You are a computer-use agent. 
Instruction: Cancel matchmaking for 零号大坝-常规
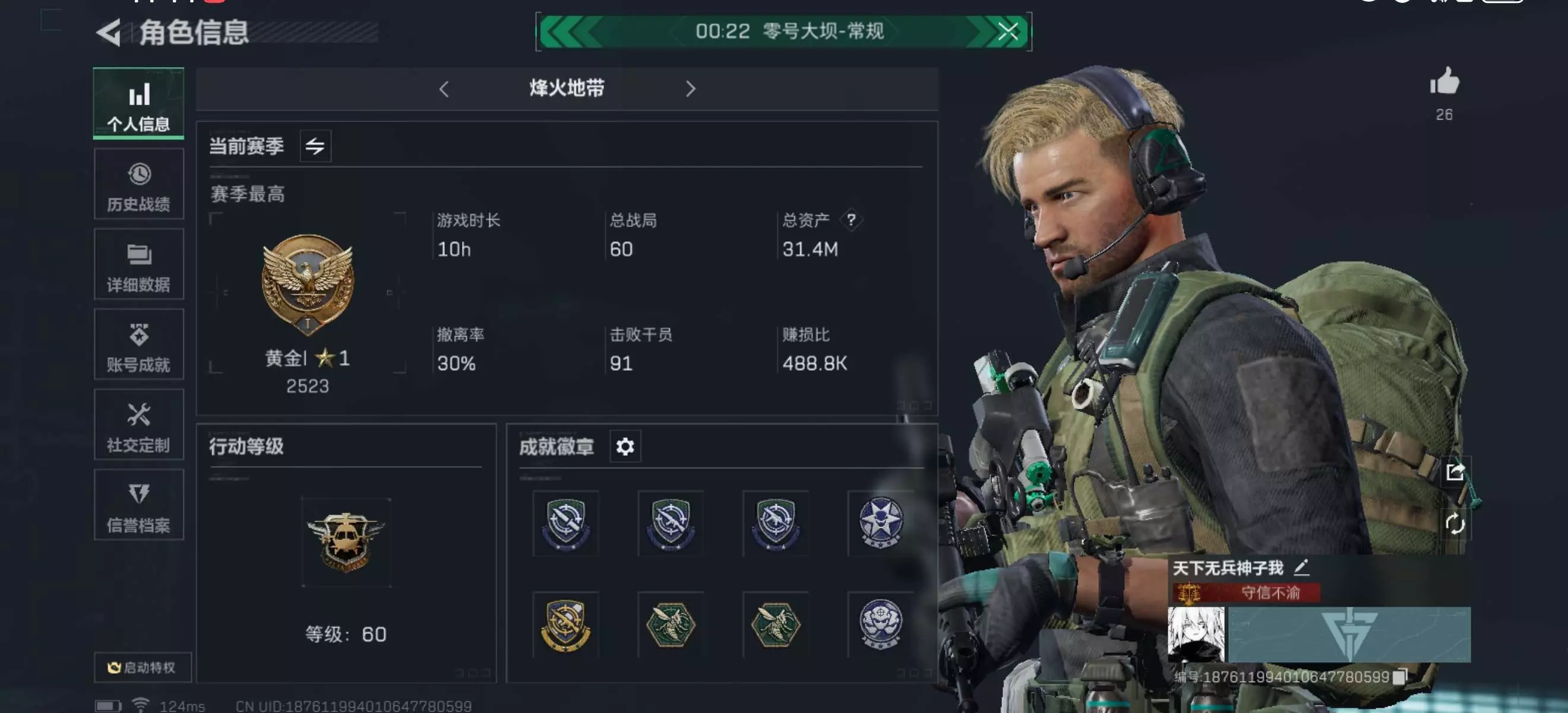pos(1008,31)
